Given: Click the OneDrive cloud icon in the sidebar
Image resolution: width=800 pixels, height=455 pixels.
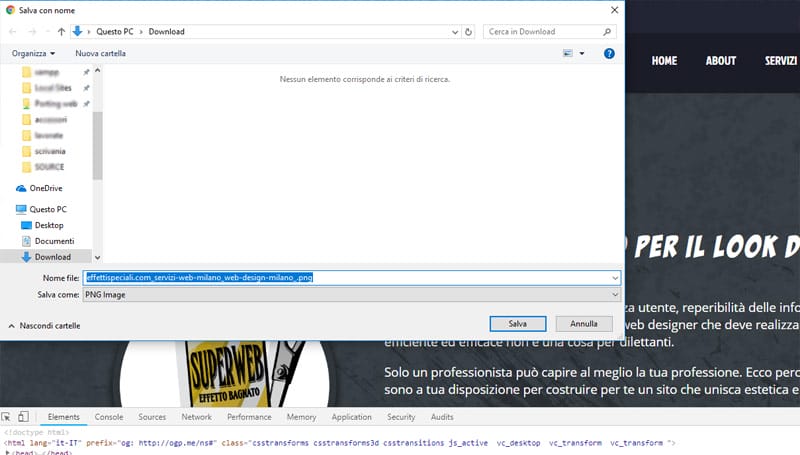Looking at the screenshot, I should [21, 188].
